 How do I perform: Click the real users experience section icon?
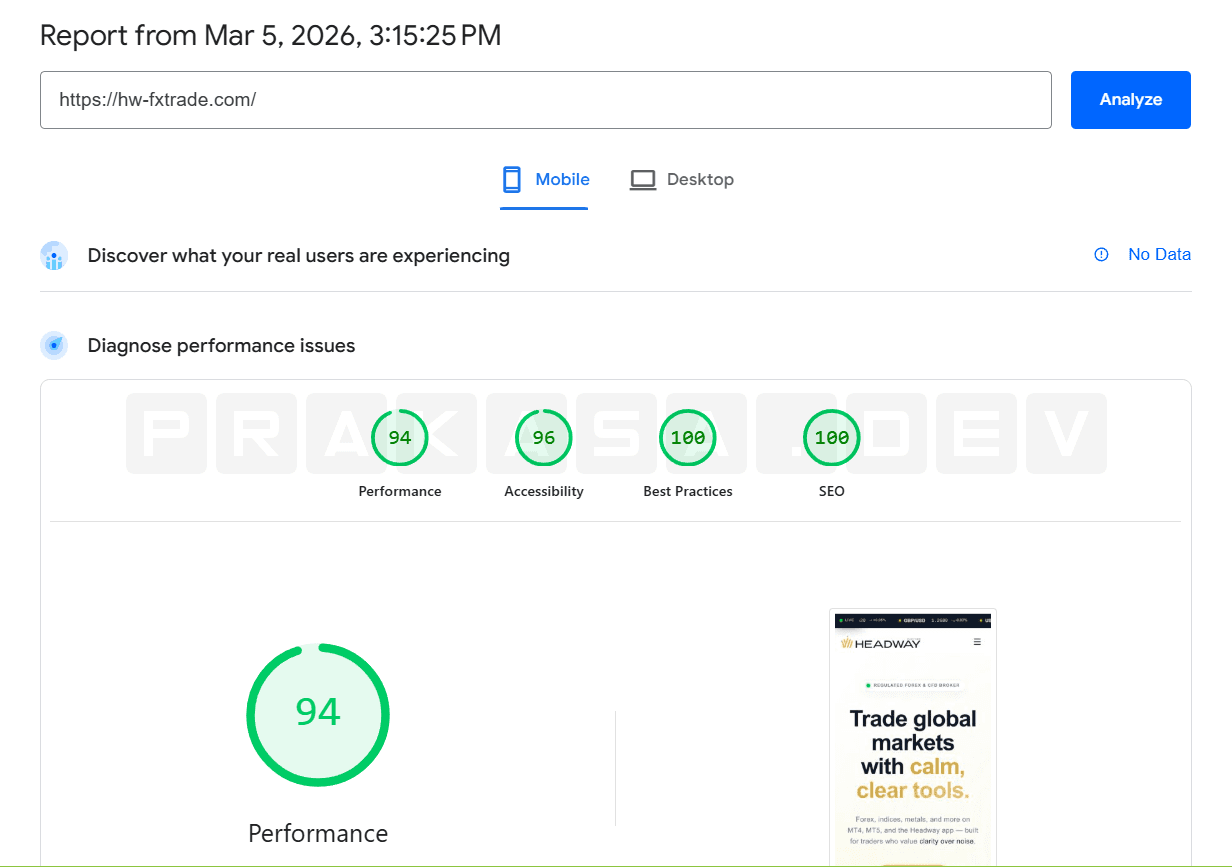point(53,255)
